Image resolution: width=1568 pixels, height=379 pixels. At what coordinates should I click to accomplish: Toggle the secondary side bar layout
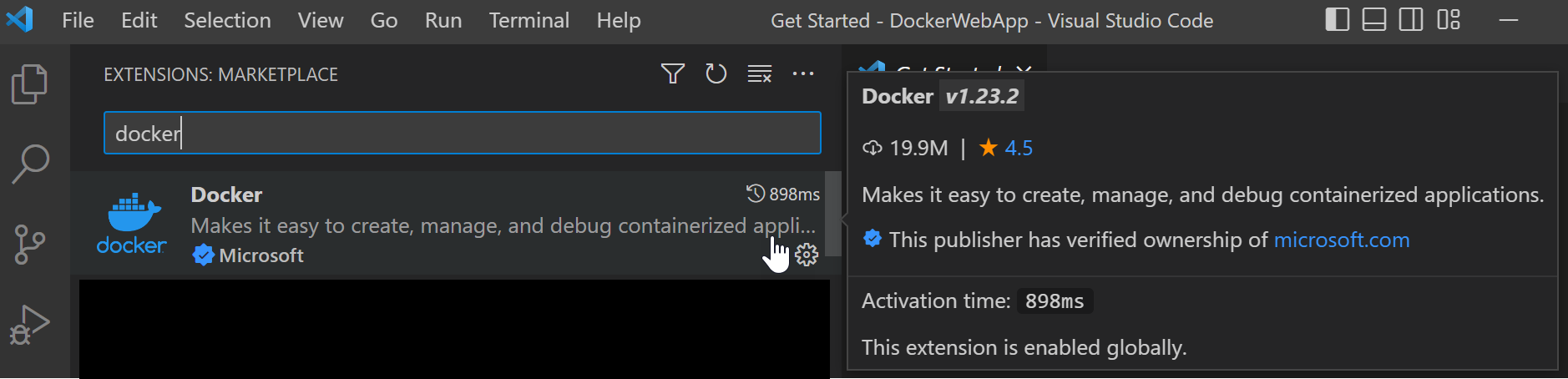(x=1410, y=20)
